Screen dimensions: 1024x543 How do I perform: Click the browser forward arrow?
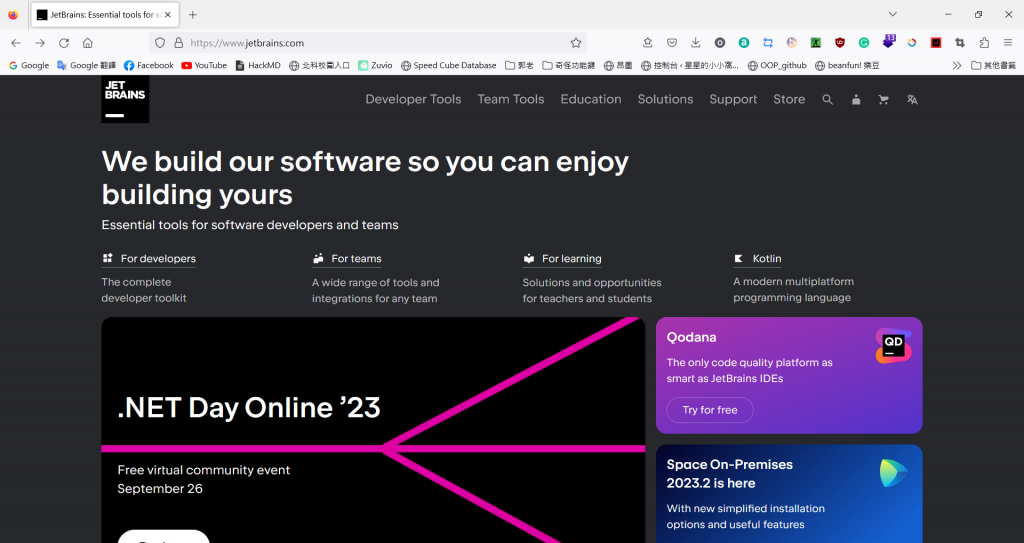(40, 43)
